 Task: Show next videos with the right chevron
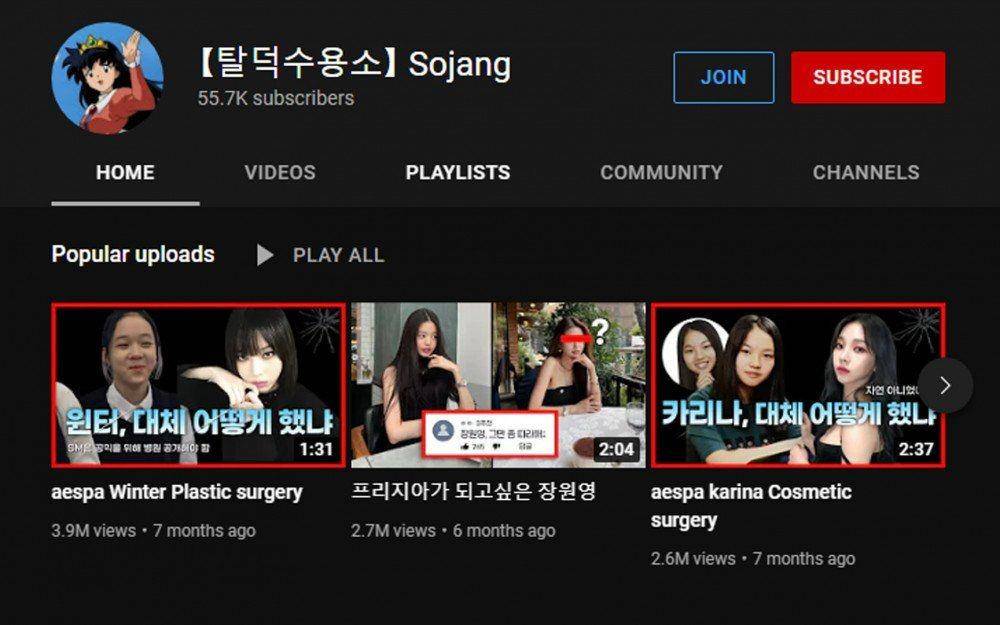945,385
